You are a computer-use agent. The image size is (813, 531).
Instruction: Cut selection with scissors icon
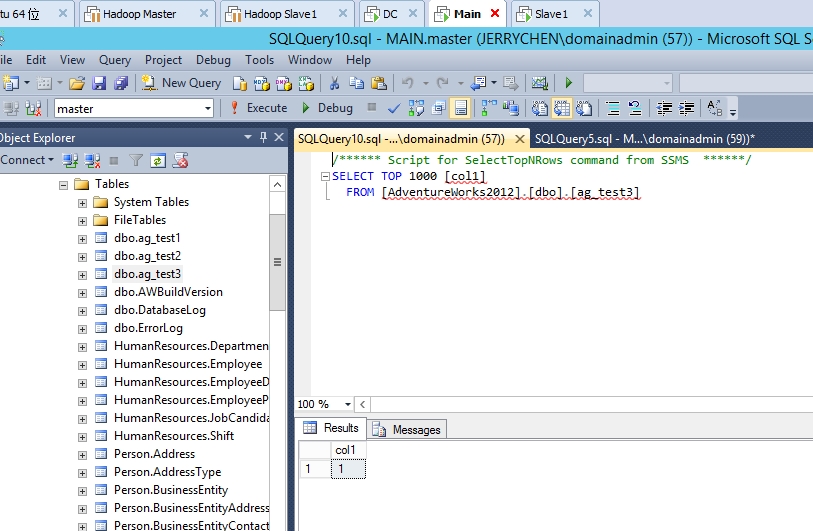pyautogui.click(x=334, y=83)
